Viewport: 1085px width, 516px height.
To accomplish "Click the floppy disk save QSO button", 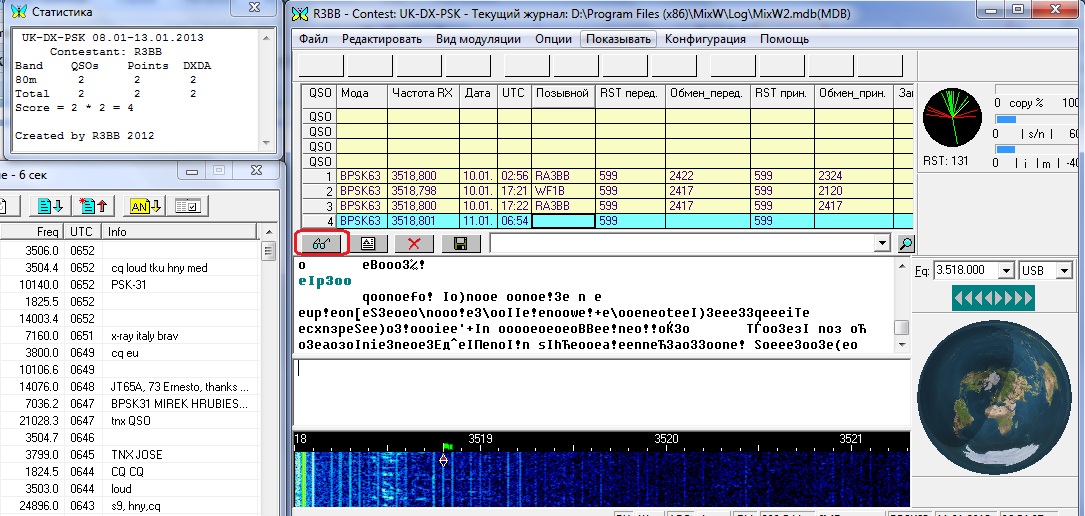I will tap(460, 243).
